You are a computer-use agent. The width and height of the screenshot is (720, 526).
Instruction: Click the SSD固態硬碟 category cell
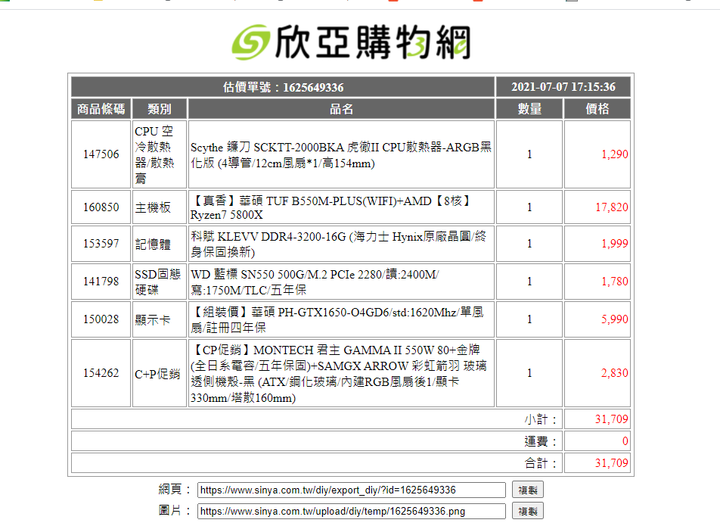159,281
